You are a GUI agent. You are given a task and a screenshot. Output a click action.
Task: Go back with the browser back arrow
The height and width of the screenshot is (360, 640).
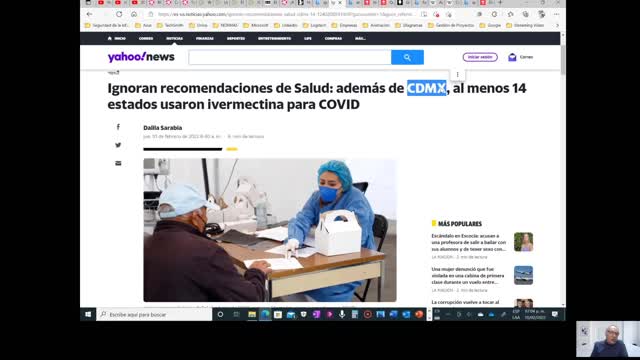[89, 14]
